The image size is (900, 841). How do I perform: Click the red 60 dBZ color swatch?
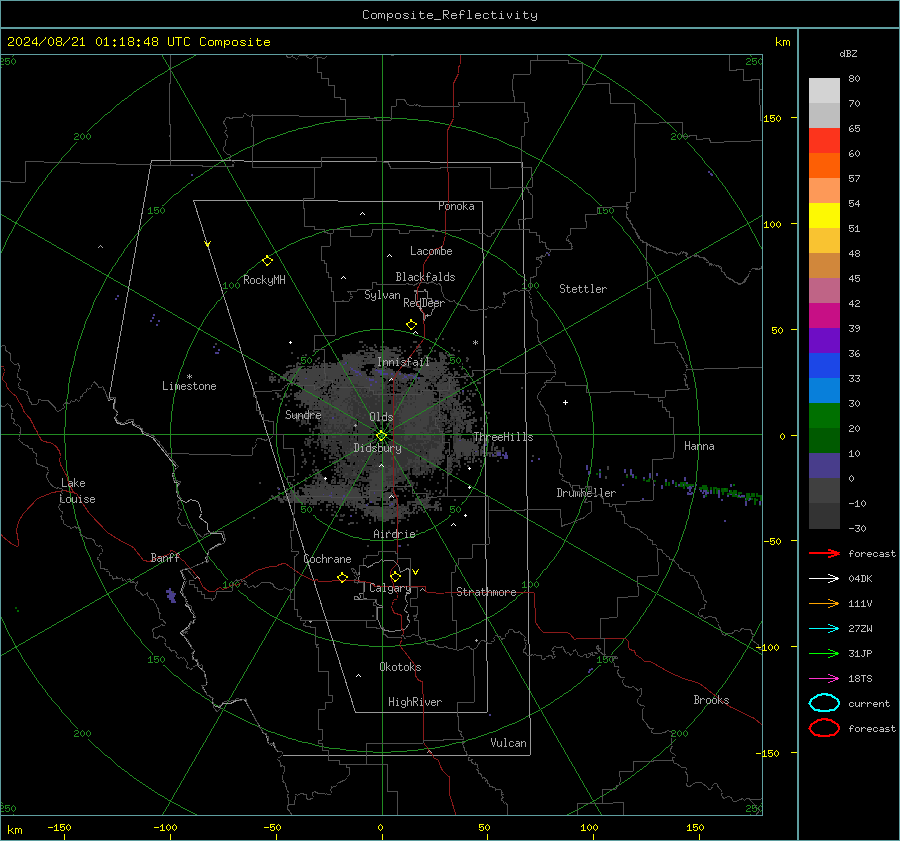[x=824, y=141]
